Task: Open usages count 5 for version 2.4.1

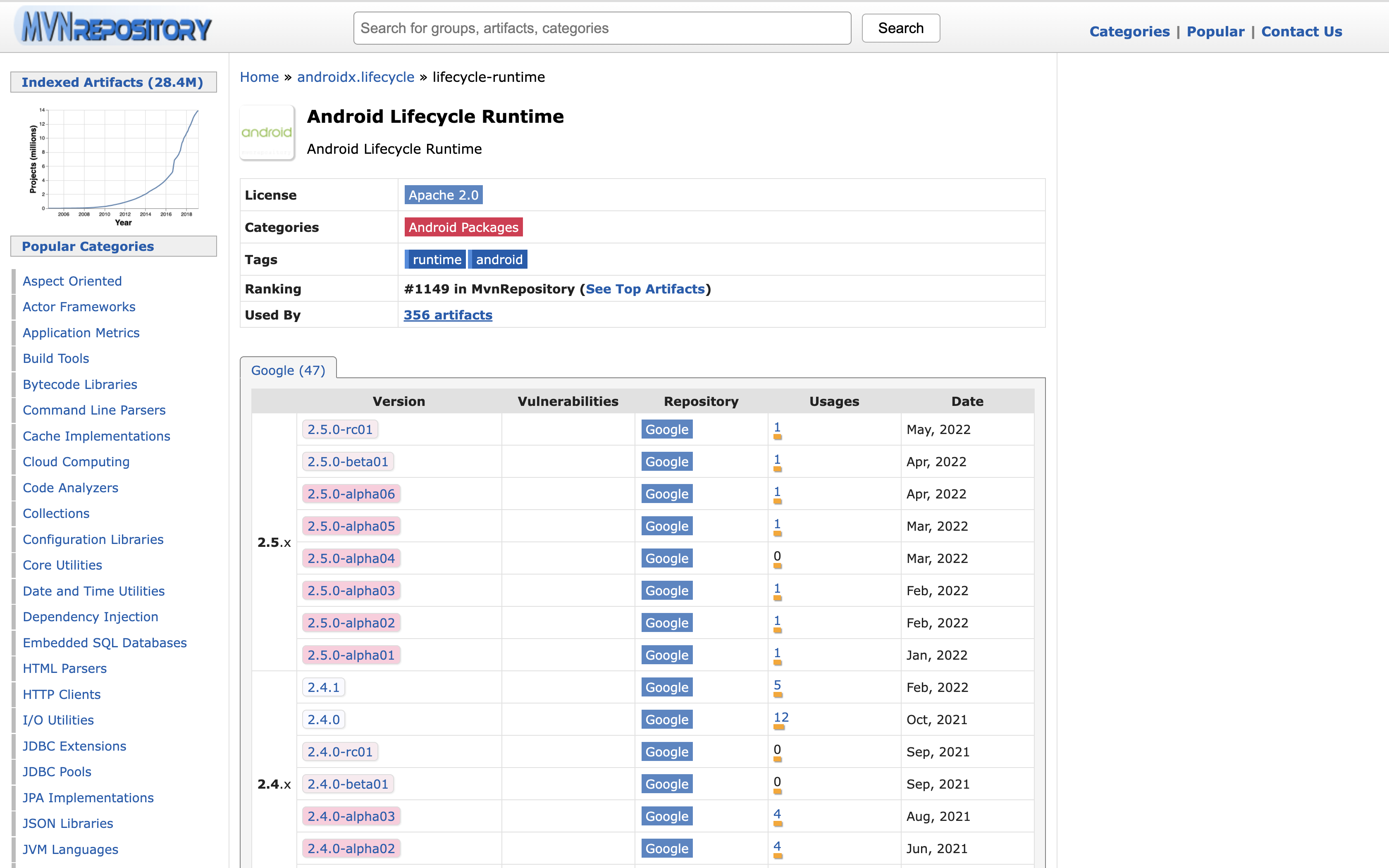Action: (777, 685)
